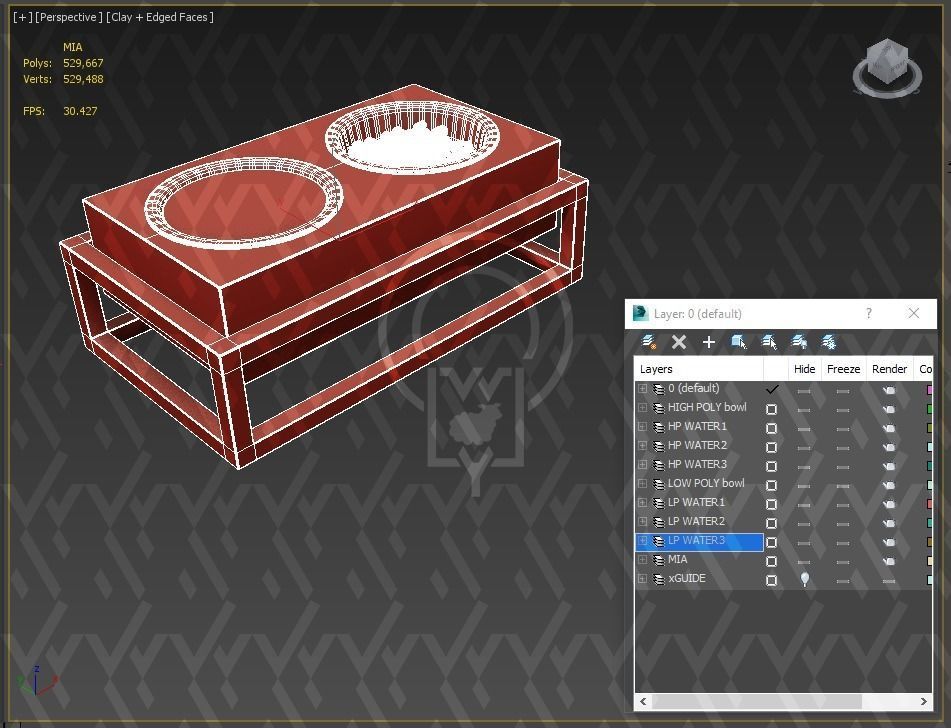Click teapot render icon for HIGH POLY bowl
This screenshot has width=951, height=728.
pyautogui.click(x=889, y=410)
